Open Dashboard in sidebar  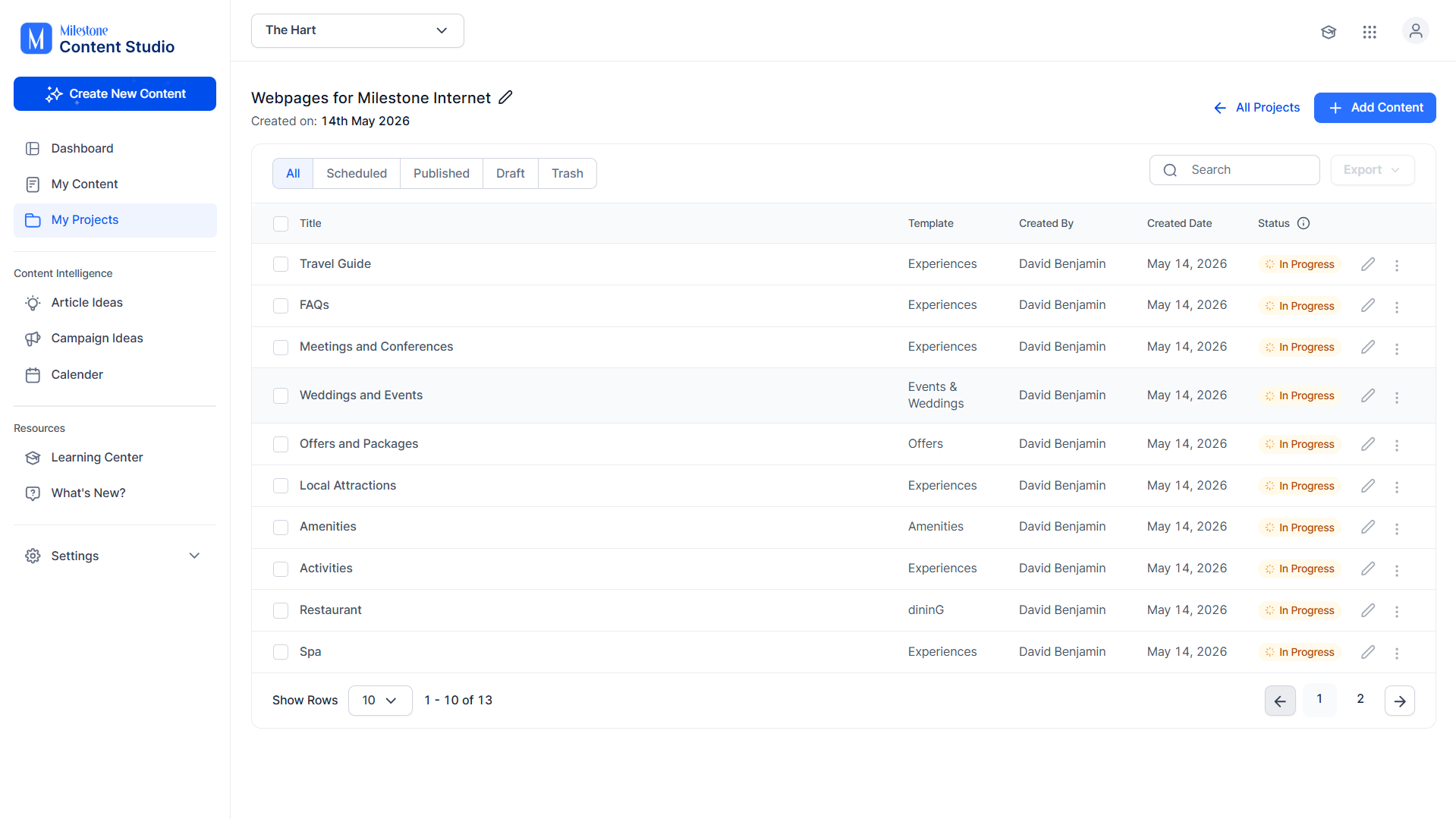click(115, 149)
